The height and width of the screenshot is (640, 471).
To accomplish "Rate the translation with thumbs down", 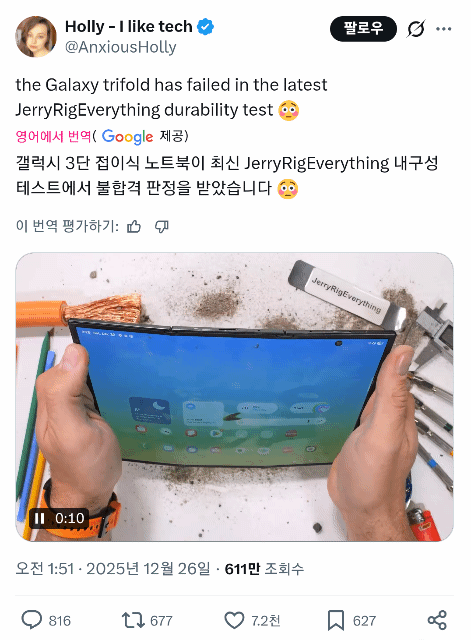I will pos(162,226).
